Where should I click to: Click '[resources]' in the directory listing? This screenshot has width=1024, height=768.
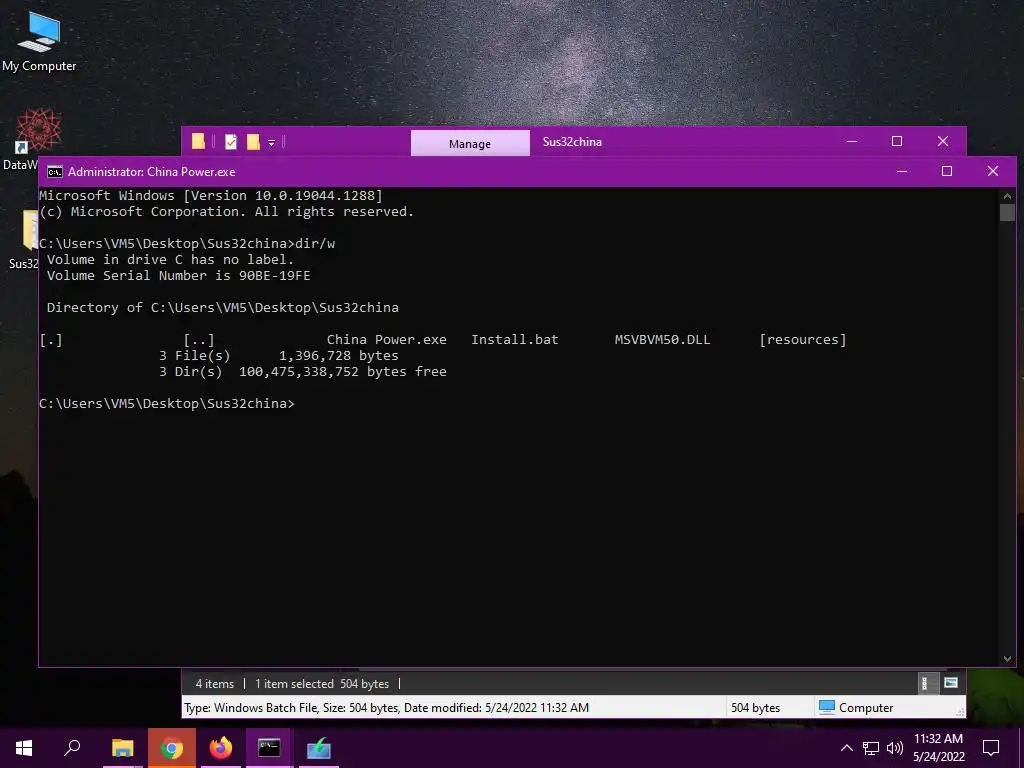(x=803, y=340)
